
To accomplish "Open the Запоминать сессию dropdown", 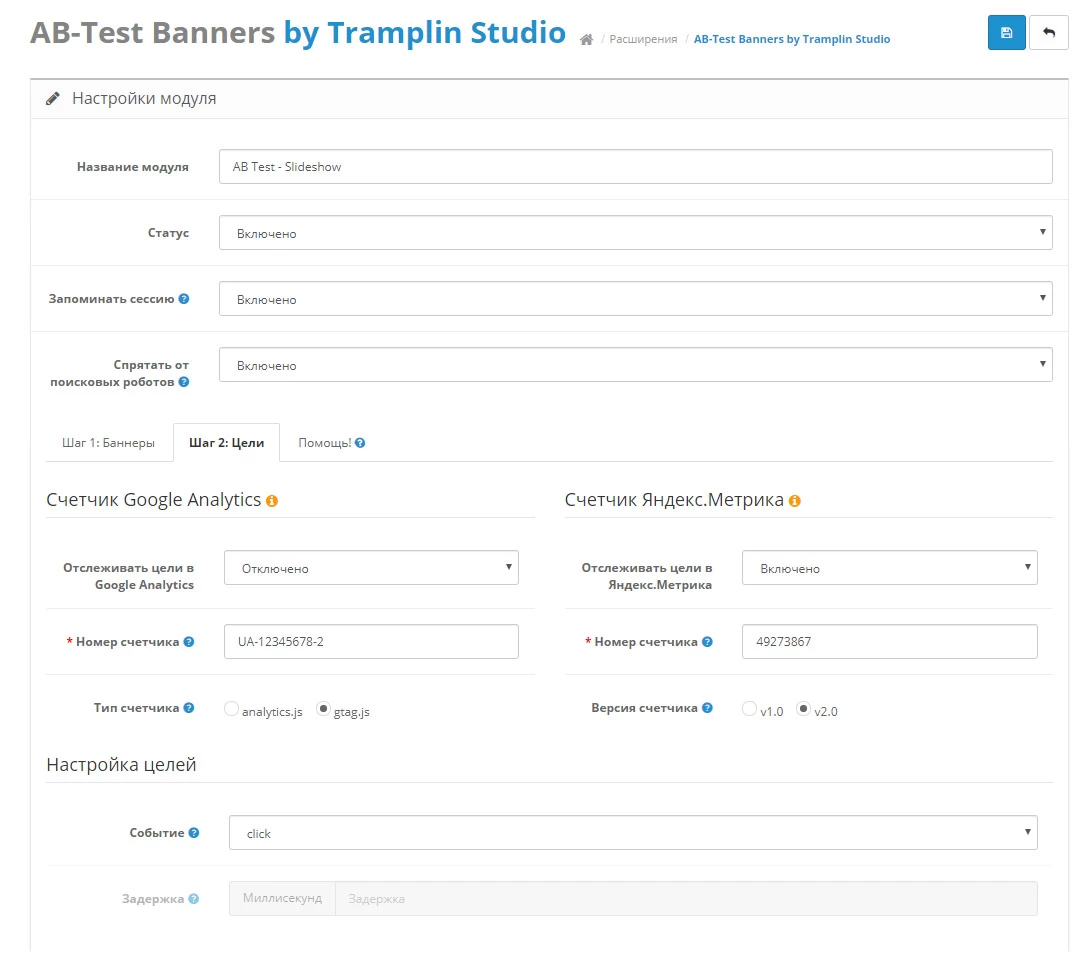I will (635, 299).
